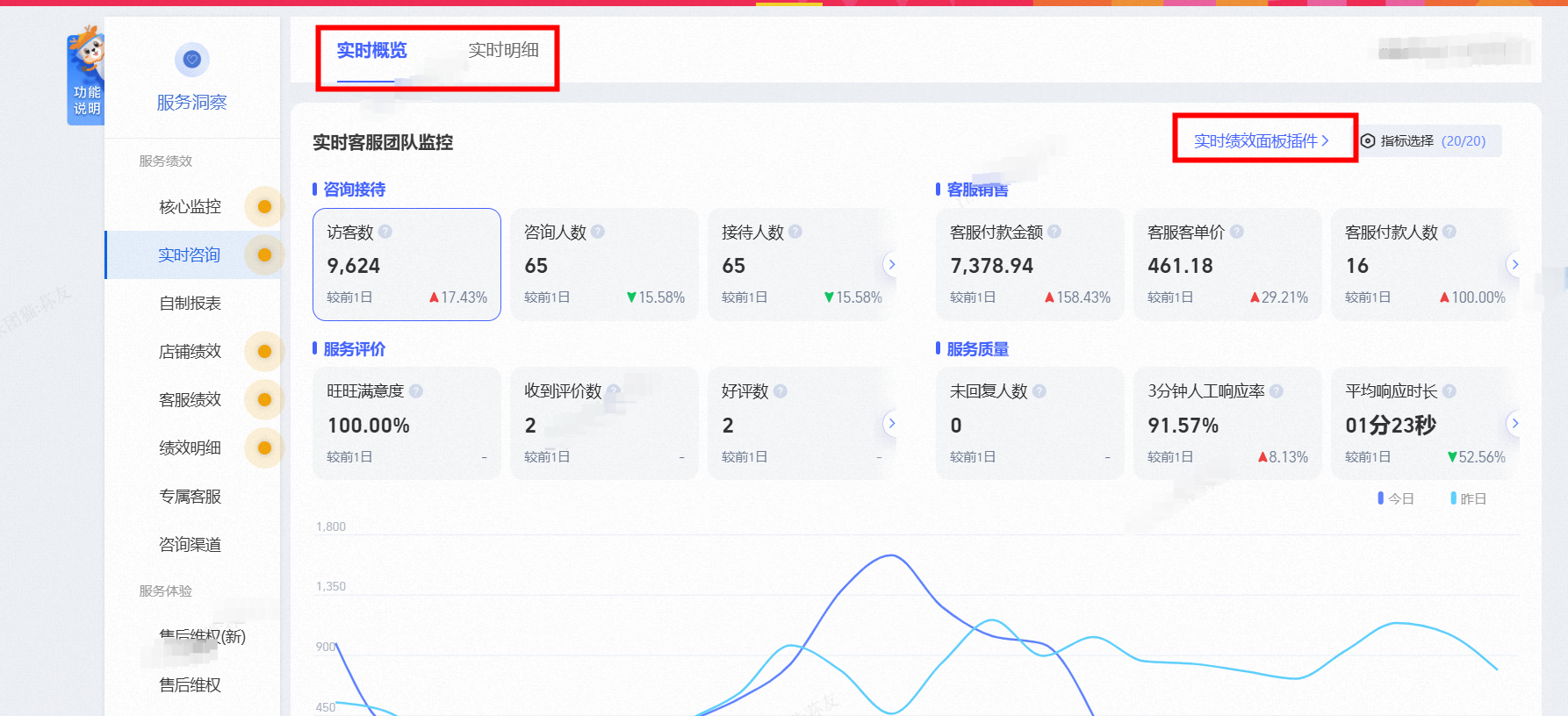
Task: Select the 客服付款人数 metric card
Action: [1425, 264]
